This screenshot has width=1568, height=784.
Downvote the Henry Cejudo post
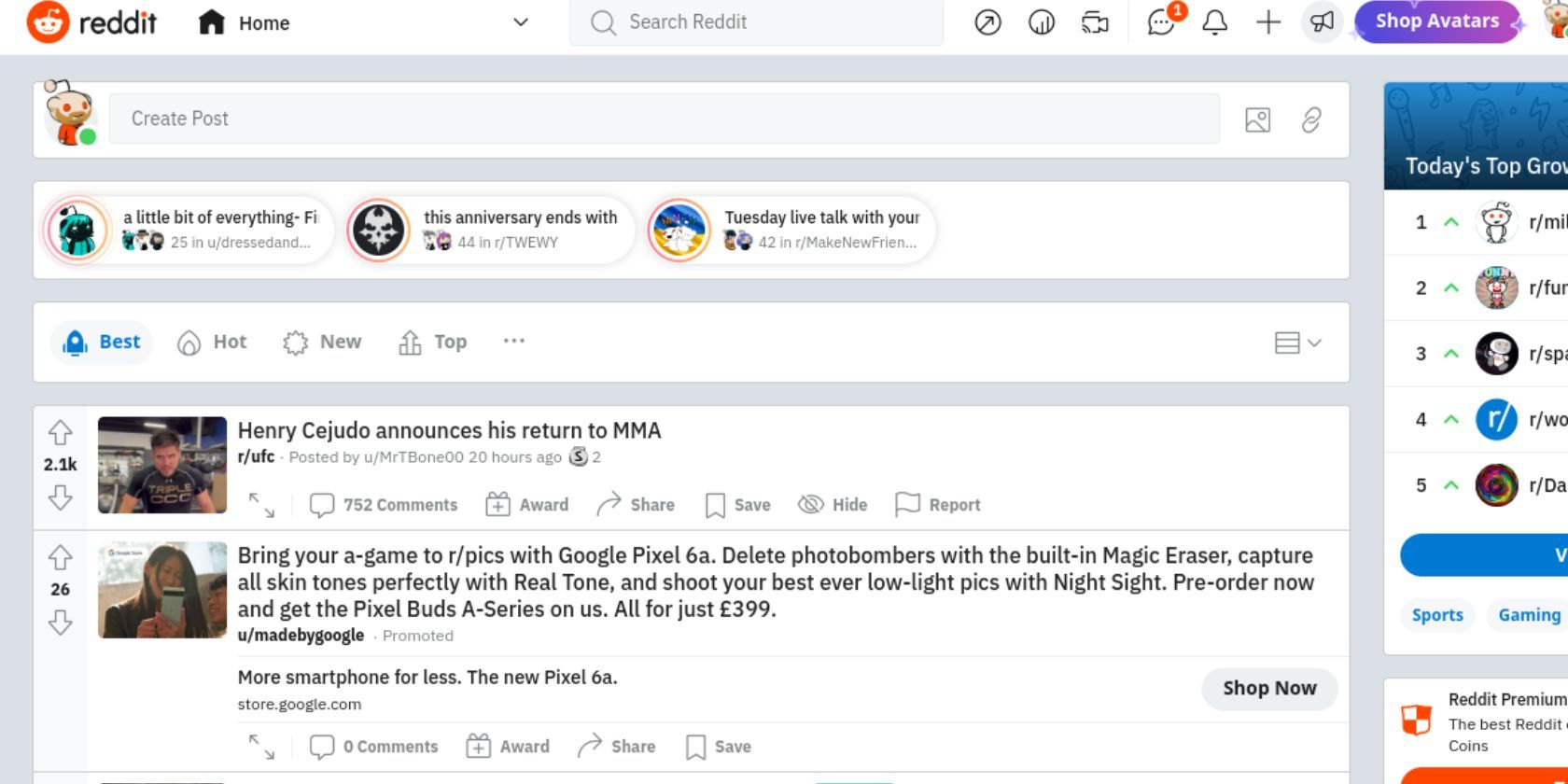coord(61,497)
